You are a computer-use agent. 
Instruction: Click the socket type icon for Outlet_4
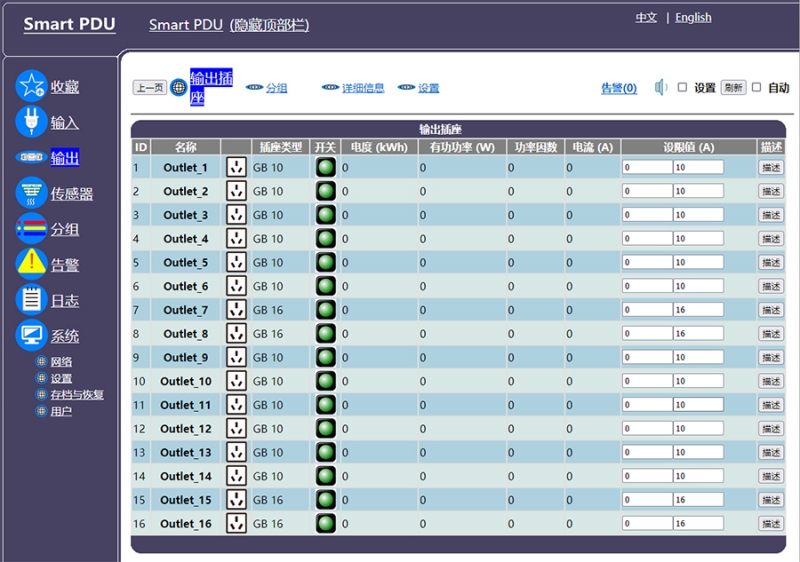click(236, 239)
